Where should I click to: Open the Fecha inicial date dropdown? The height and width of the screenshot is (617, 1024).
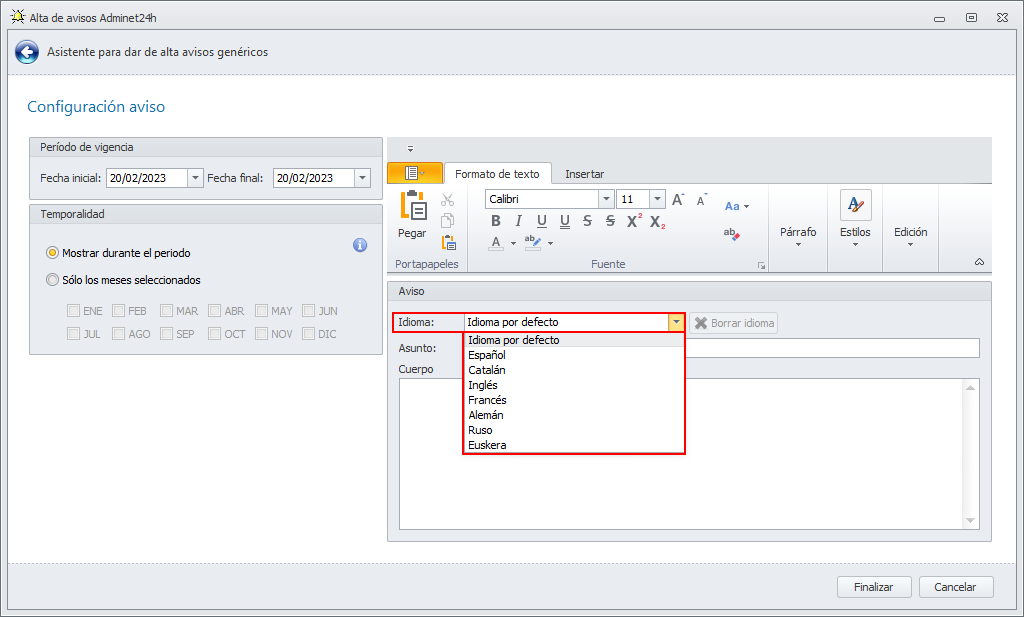195,178
